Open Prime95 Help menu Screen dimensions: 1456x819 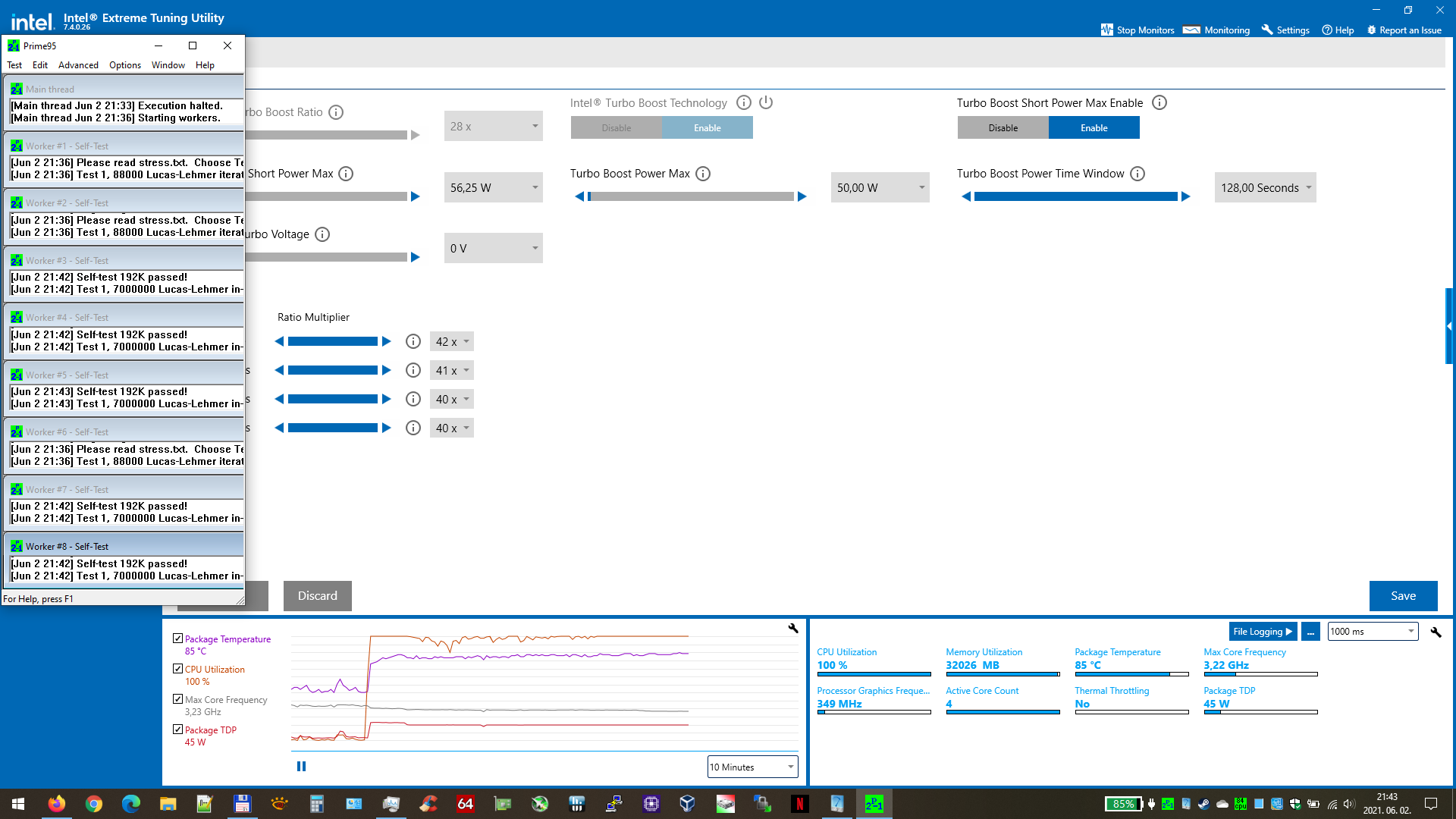[x=205, y=65]
